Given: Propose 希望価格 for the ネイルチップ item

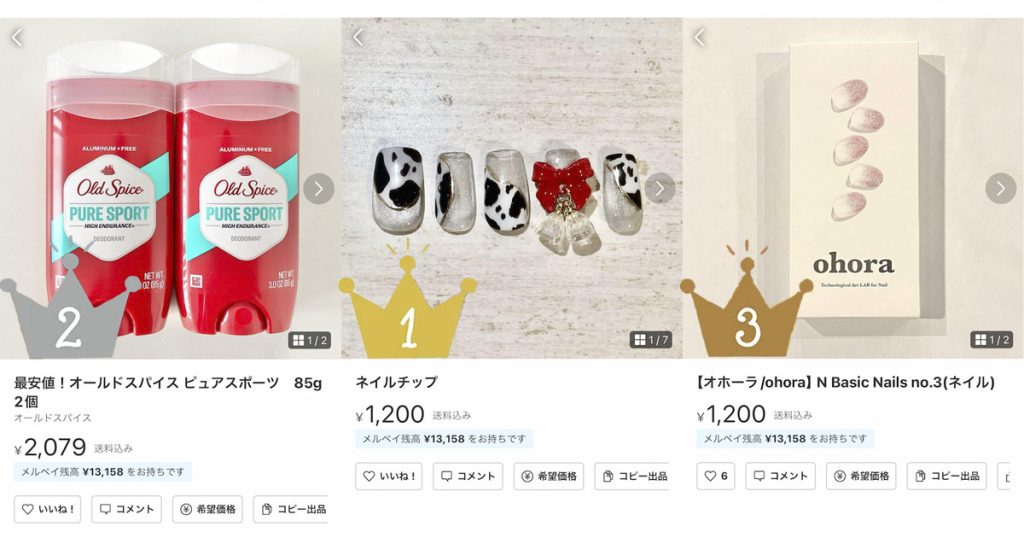Looking at the screenshot, I should tap(549, 477).
